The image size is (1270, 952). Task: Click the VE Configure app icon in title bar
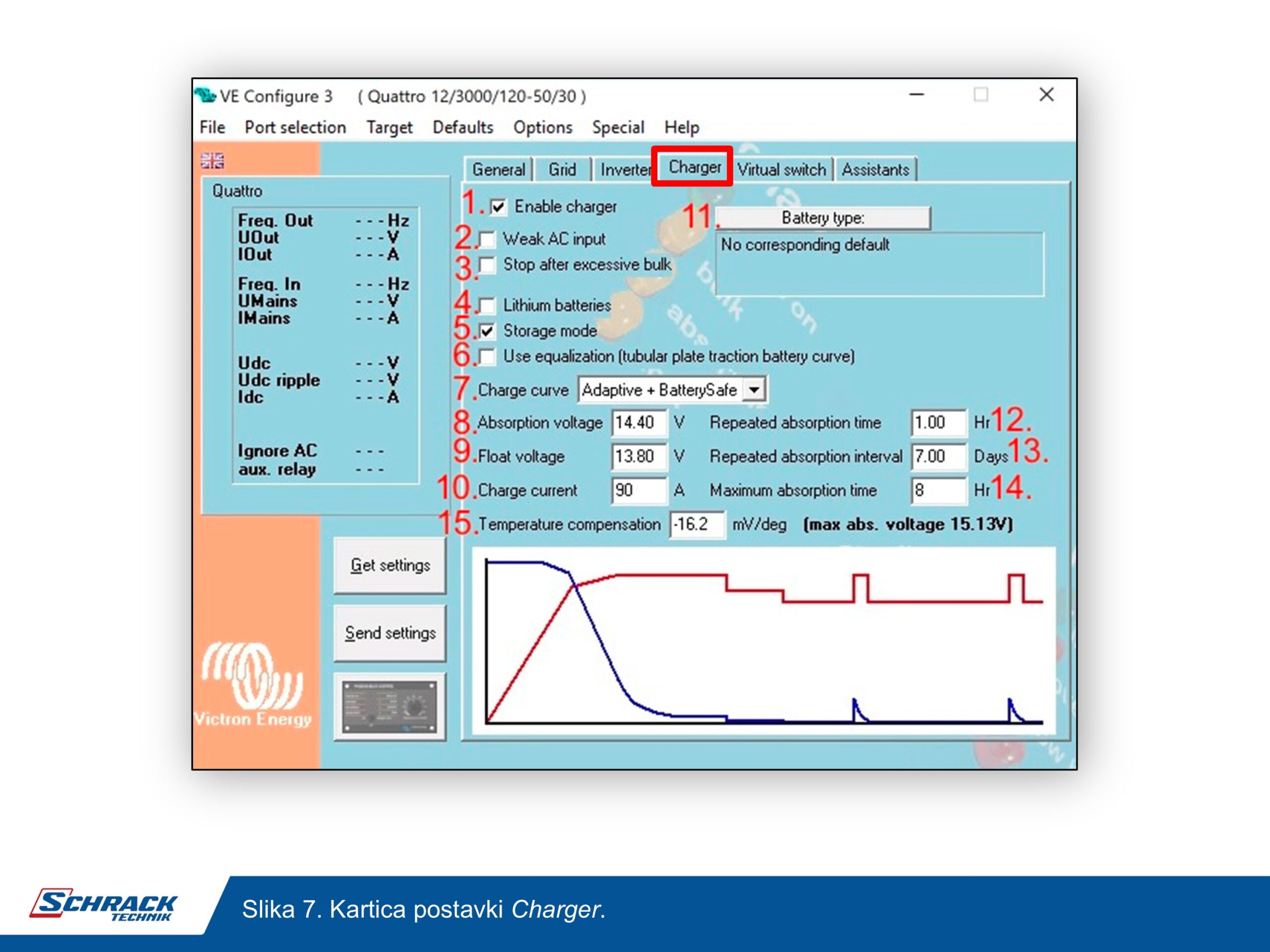click(205, 95)
